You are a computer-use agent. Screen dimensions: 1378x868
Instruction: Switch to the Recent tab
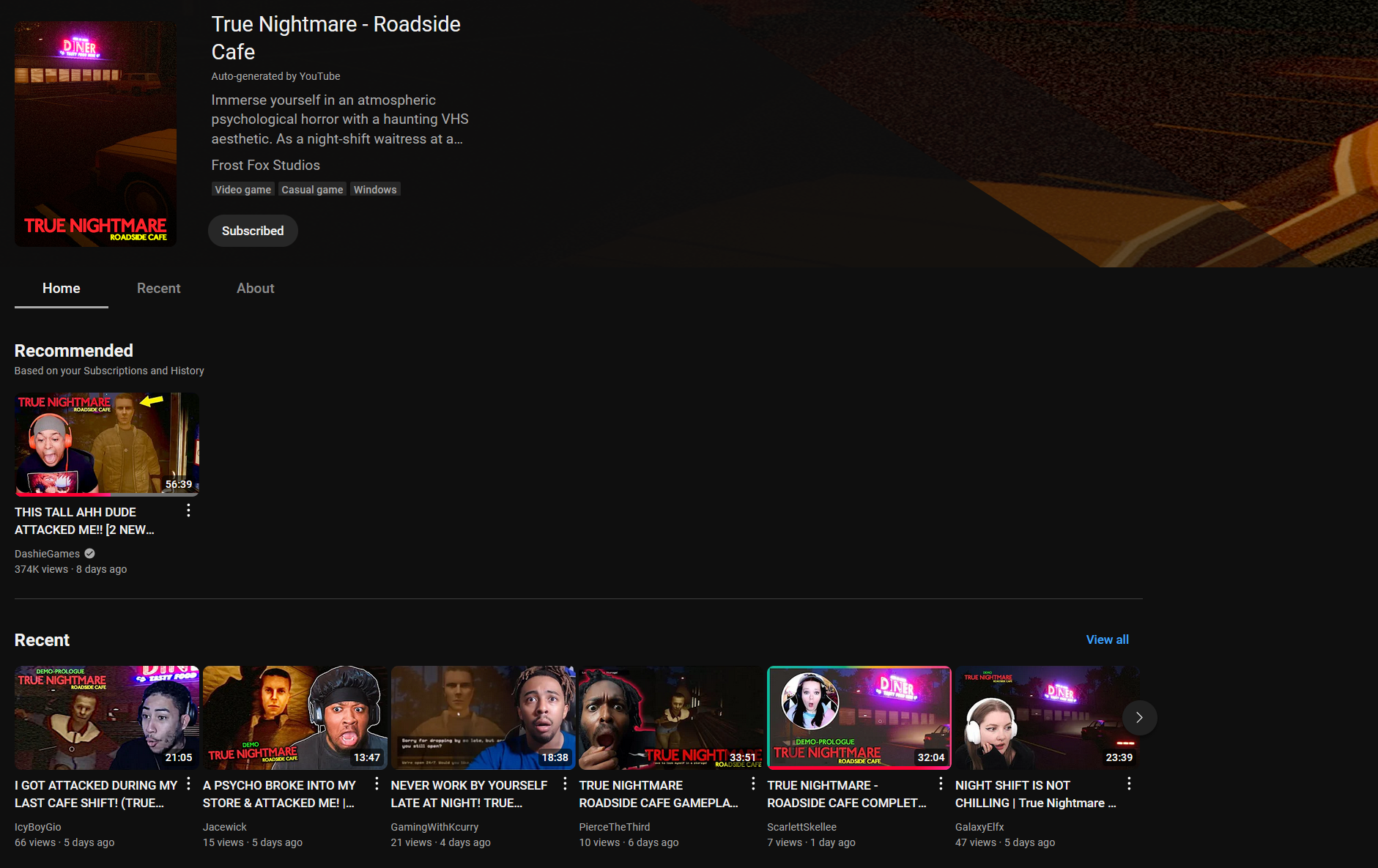[158, 288]
